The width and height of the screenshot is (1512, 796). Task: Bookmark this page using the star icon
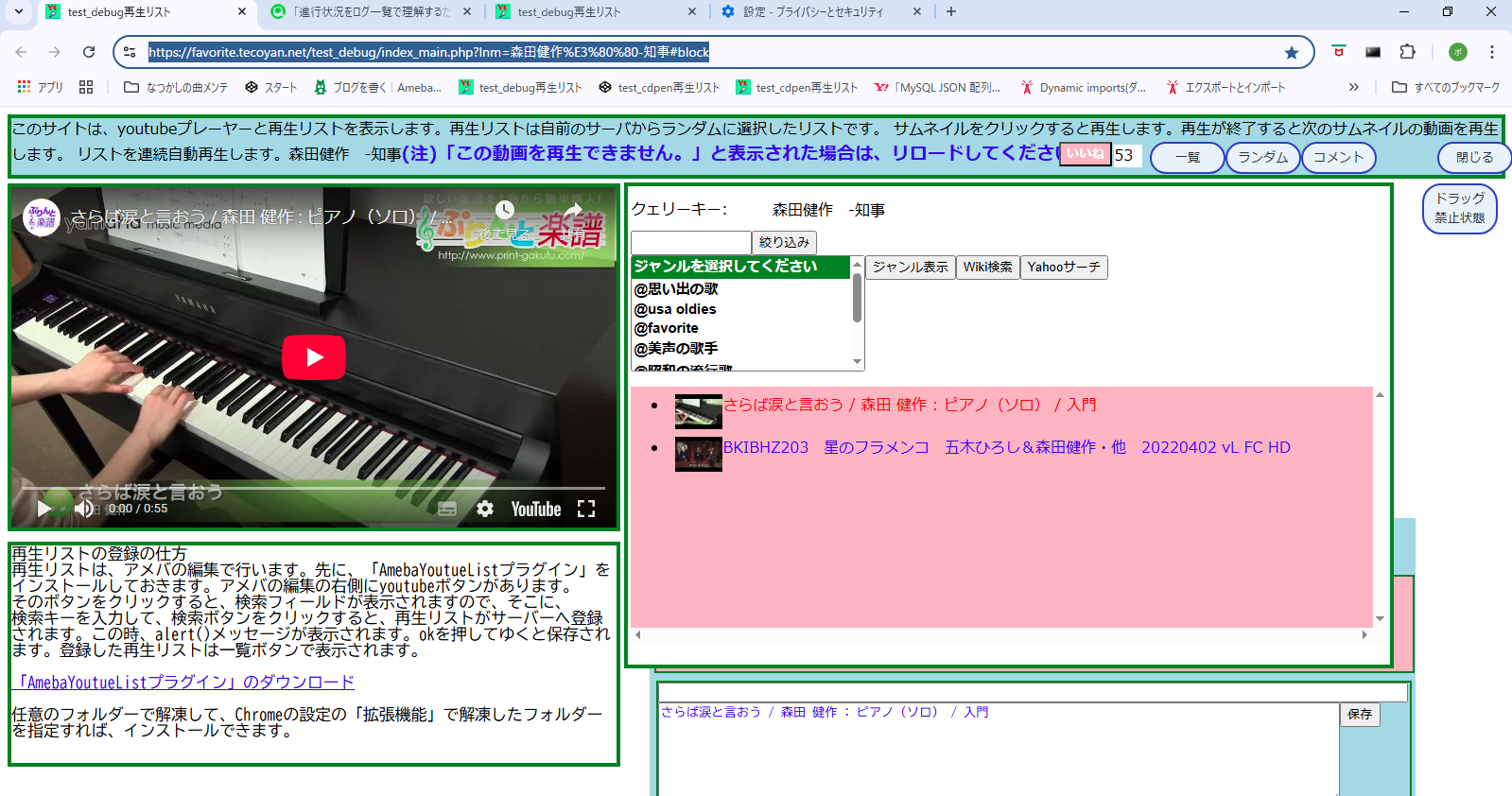click(1292, 52)
